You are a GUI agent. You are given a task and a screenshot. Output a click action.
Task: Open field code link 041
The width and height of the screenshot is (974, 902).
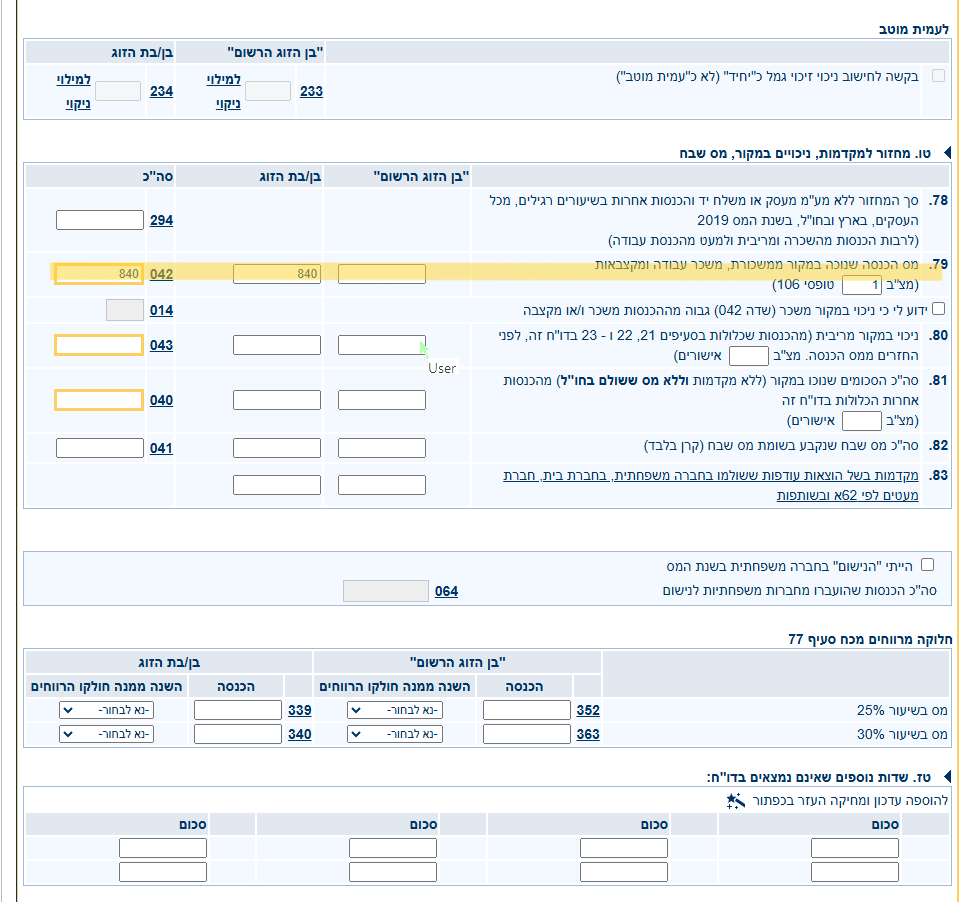point(162,449)
